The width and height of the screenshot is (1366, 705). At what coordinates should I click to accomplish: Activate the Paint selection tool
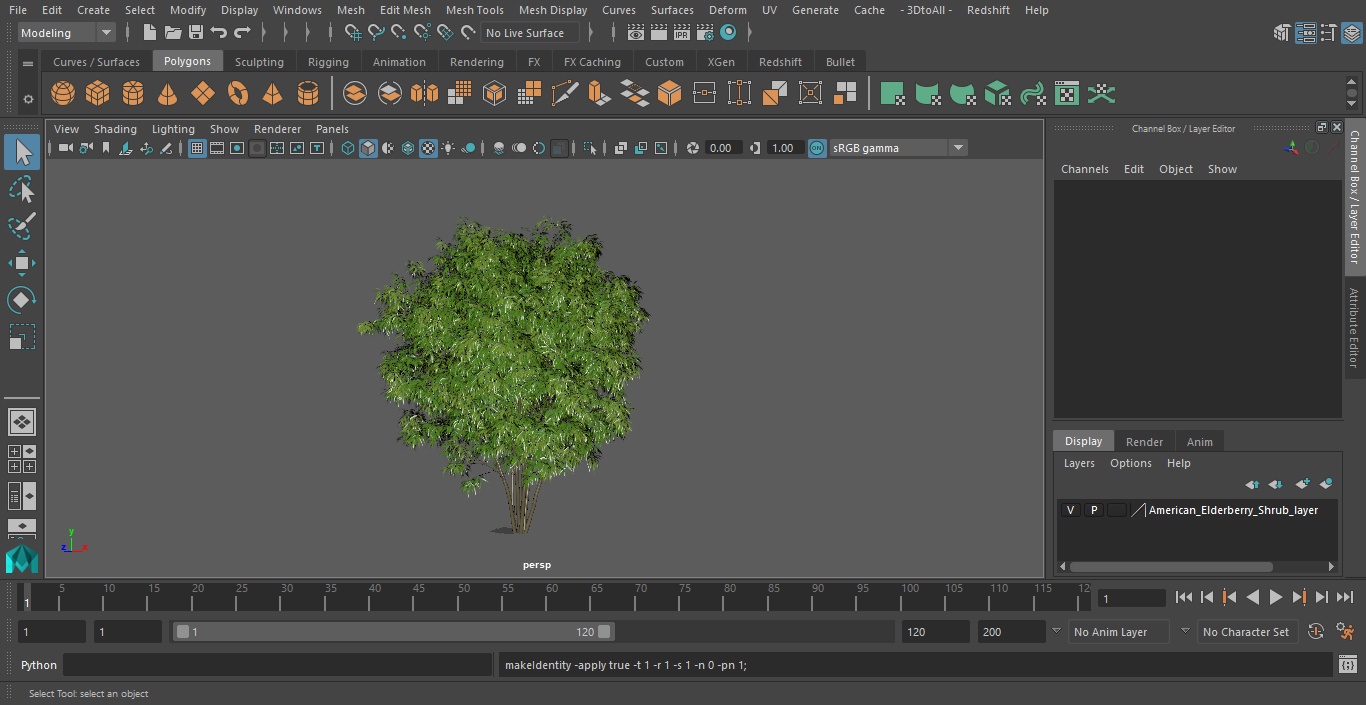[x=22, y=226]
